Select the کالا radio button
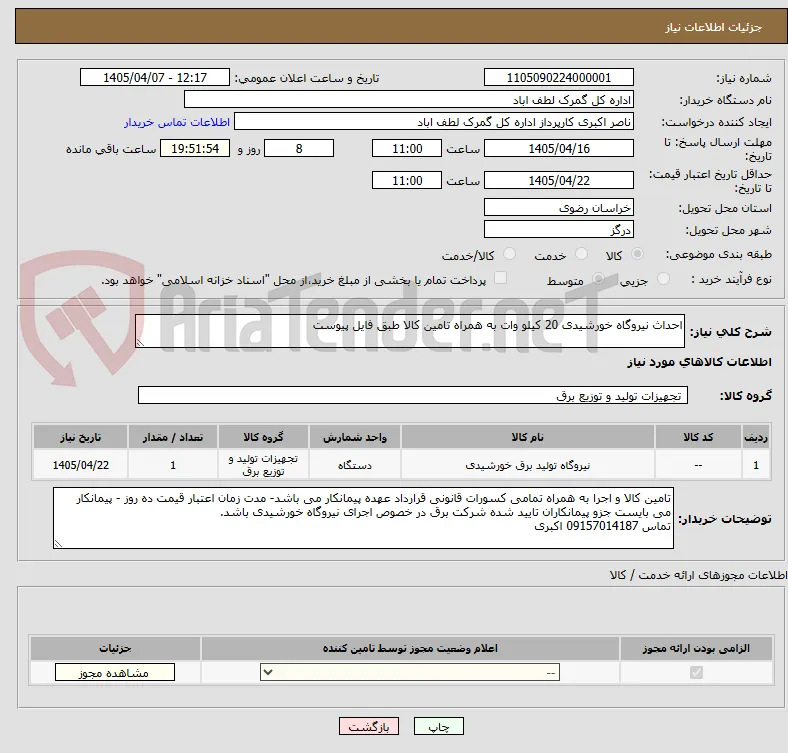 point(637,254)
